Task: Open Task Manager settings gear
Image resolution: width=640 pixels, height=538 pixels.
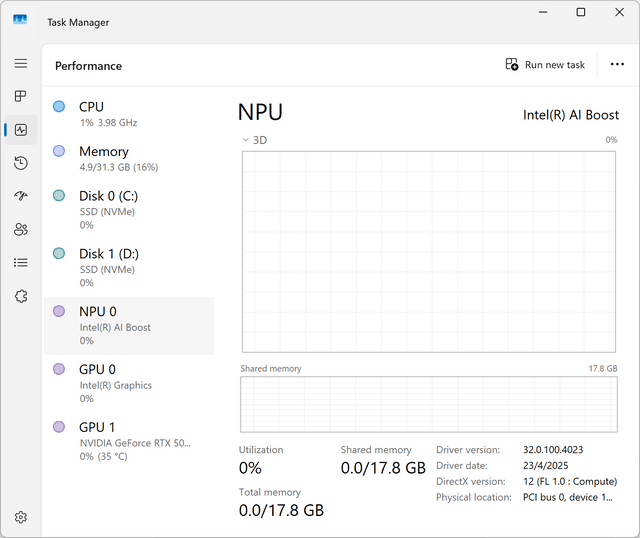Action: point(21,517)
